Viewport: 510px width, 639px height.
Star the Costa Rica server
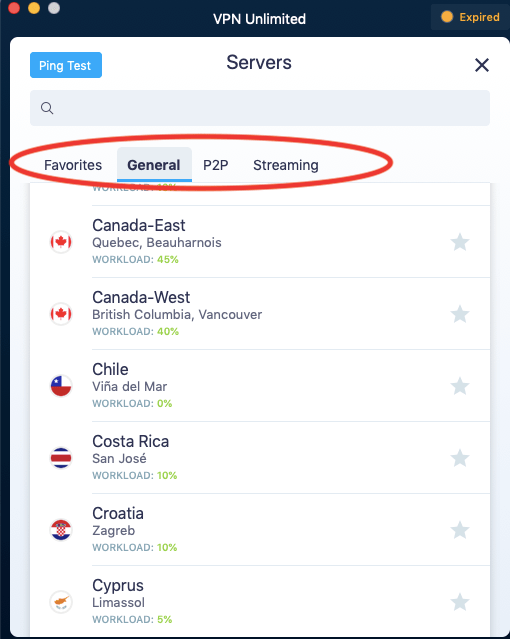[460, 458]
